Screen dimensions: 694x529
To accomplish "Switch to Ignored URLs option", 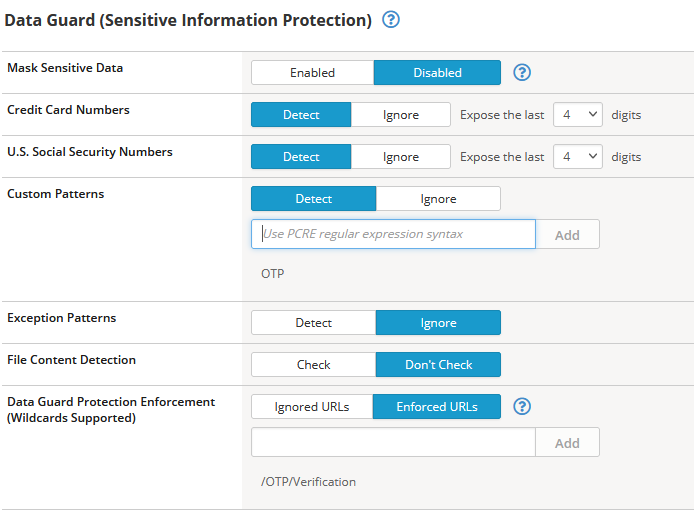I will (x=312, y=406).
